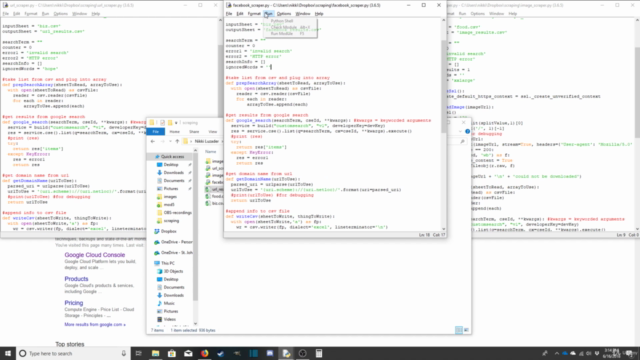
Task: Open Firefox from taskbar
Action: [x=204, y=353]
